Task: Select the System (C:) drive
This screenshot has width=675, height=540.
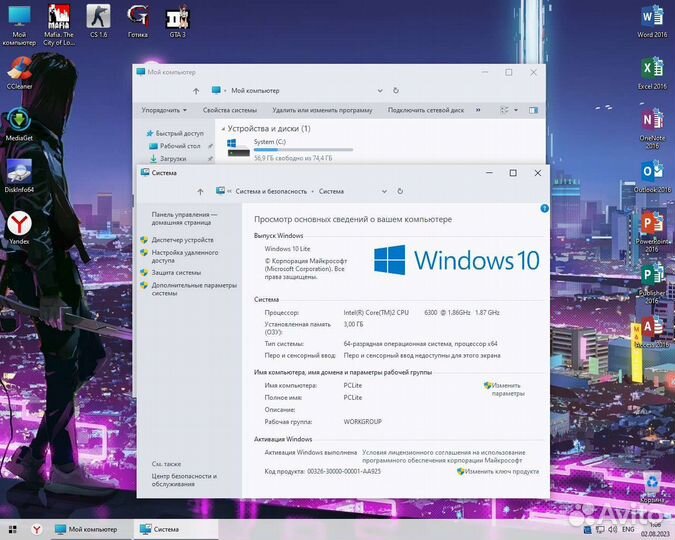Action: coord(290,149)
